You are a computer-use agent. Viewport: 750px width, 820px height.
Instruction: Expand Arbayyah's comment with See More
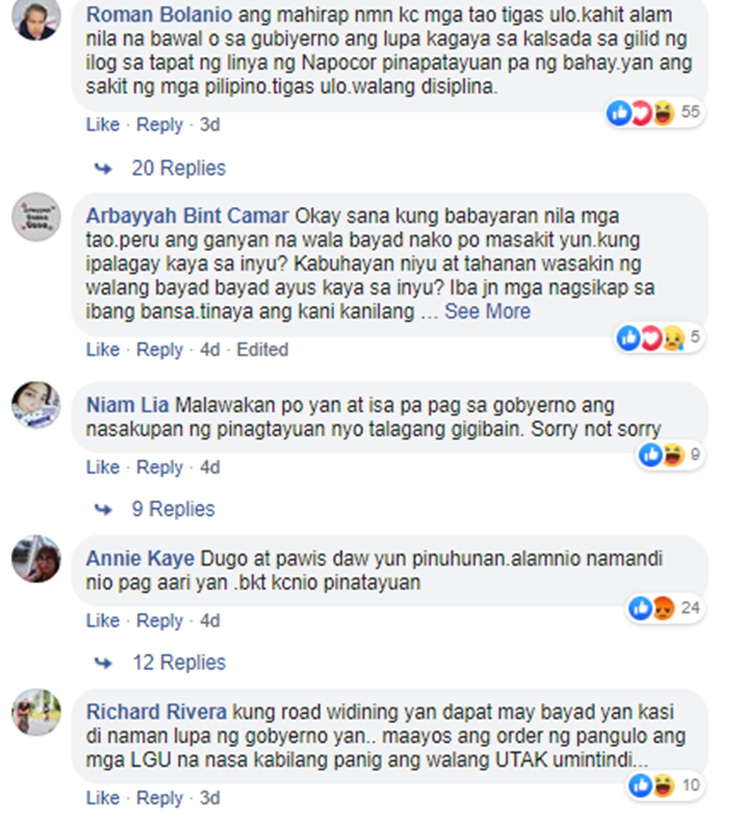487,312
